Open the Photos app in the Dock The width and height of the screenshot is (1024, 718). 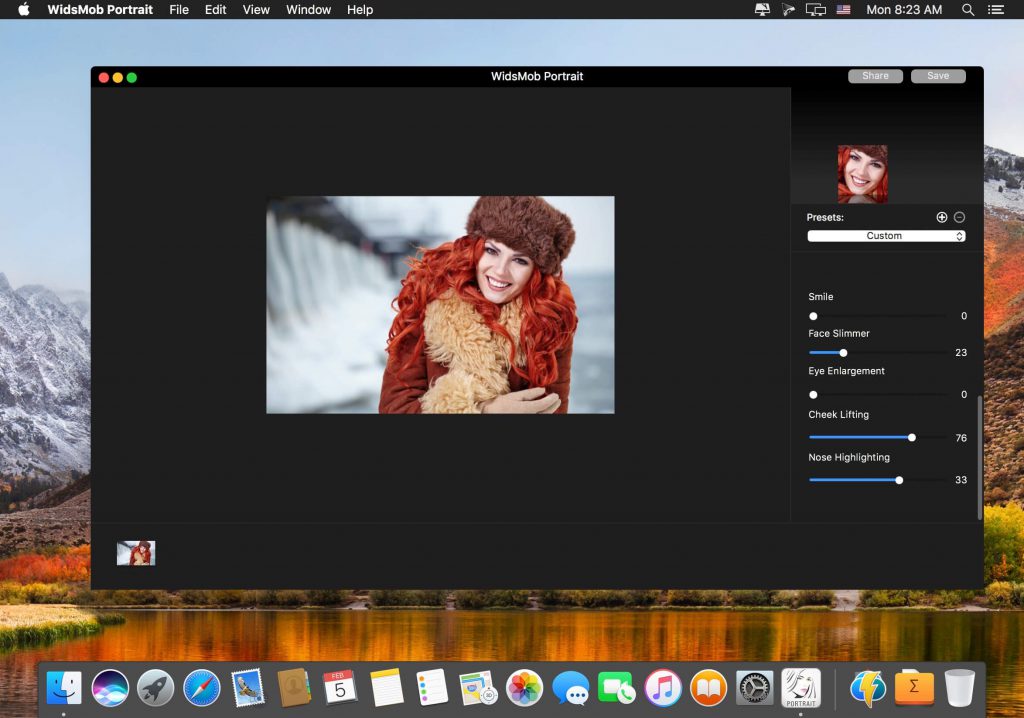pyautogui.click(x=525, y=688)
